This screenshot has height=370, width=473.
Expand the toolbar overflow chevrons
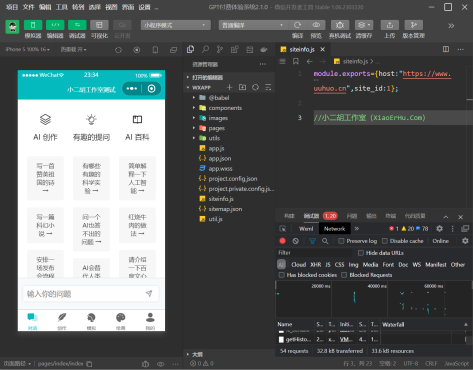click(x=451, y=26)
